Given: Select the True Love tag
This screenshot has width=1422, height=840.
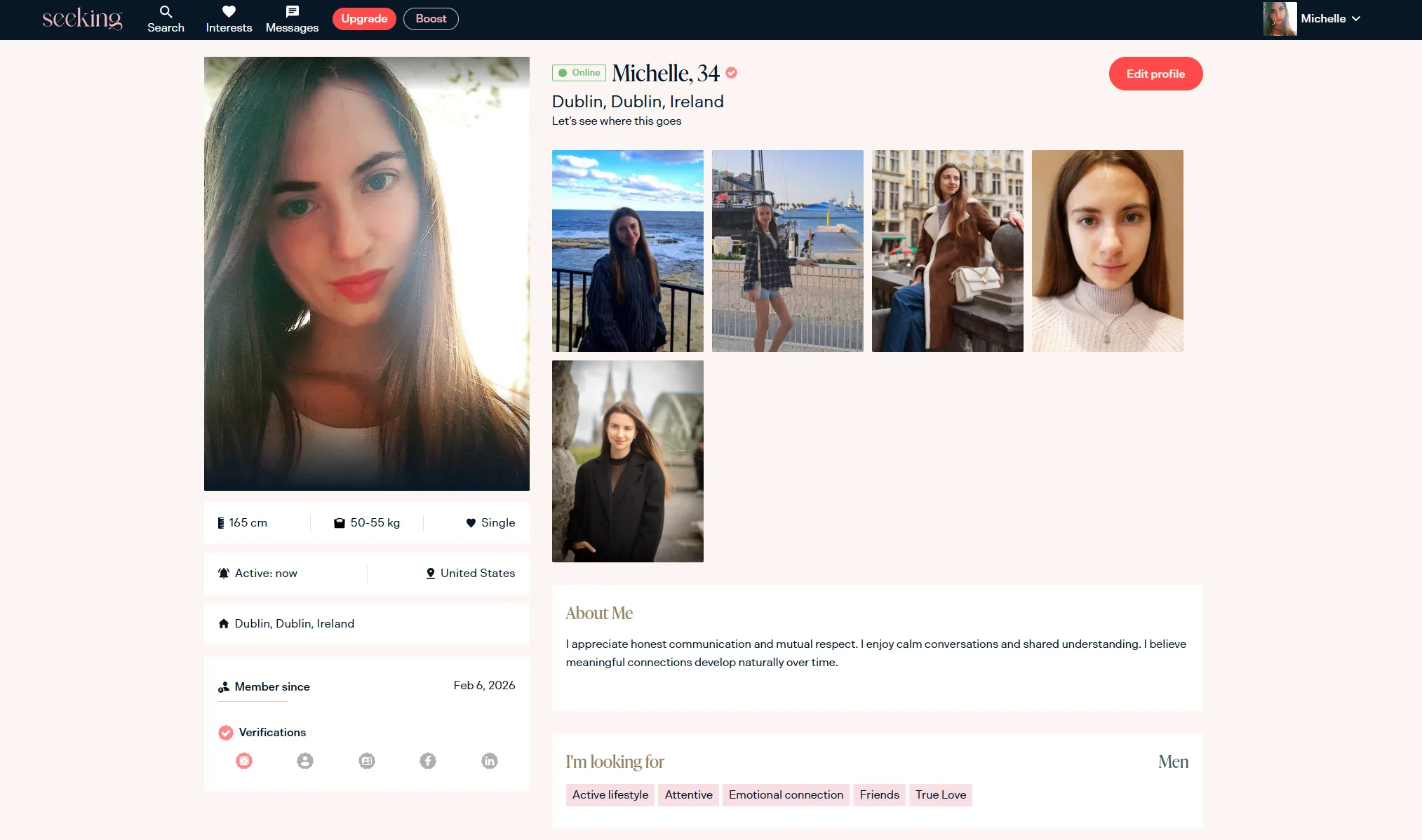Looking at the screenshot, I should 940,794.
